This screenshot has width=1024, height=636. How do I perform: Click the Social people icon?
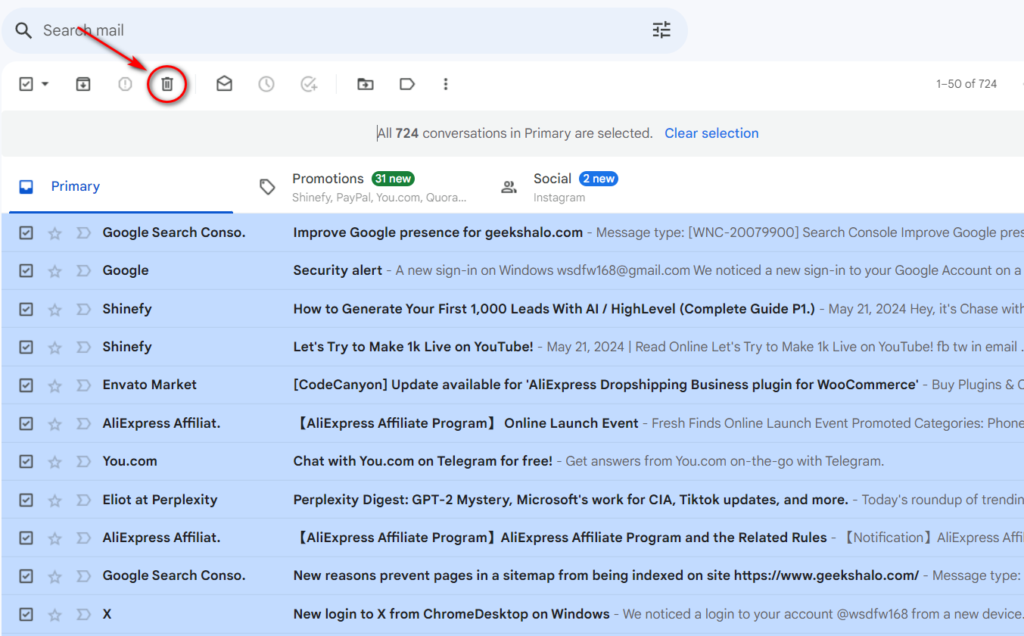pyautogui.click(x=509, y=187)
